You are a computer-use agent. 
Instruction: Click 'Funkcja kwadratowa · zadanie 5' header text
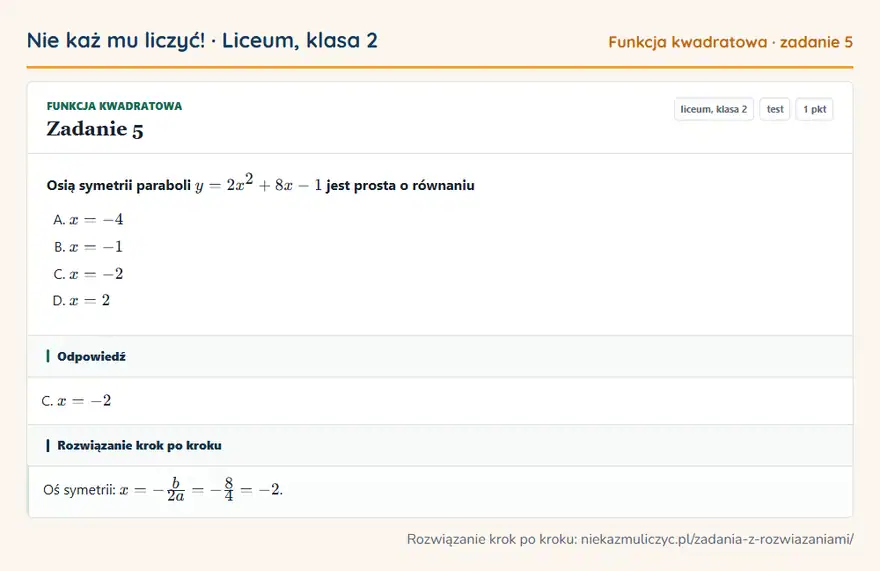pyautogui.click(x=730, y=42)
